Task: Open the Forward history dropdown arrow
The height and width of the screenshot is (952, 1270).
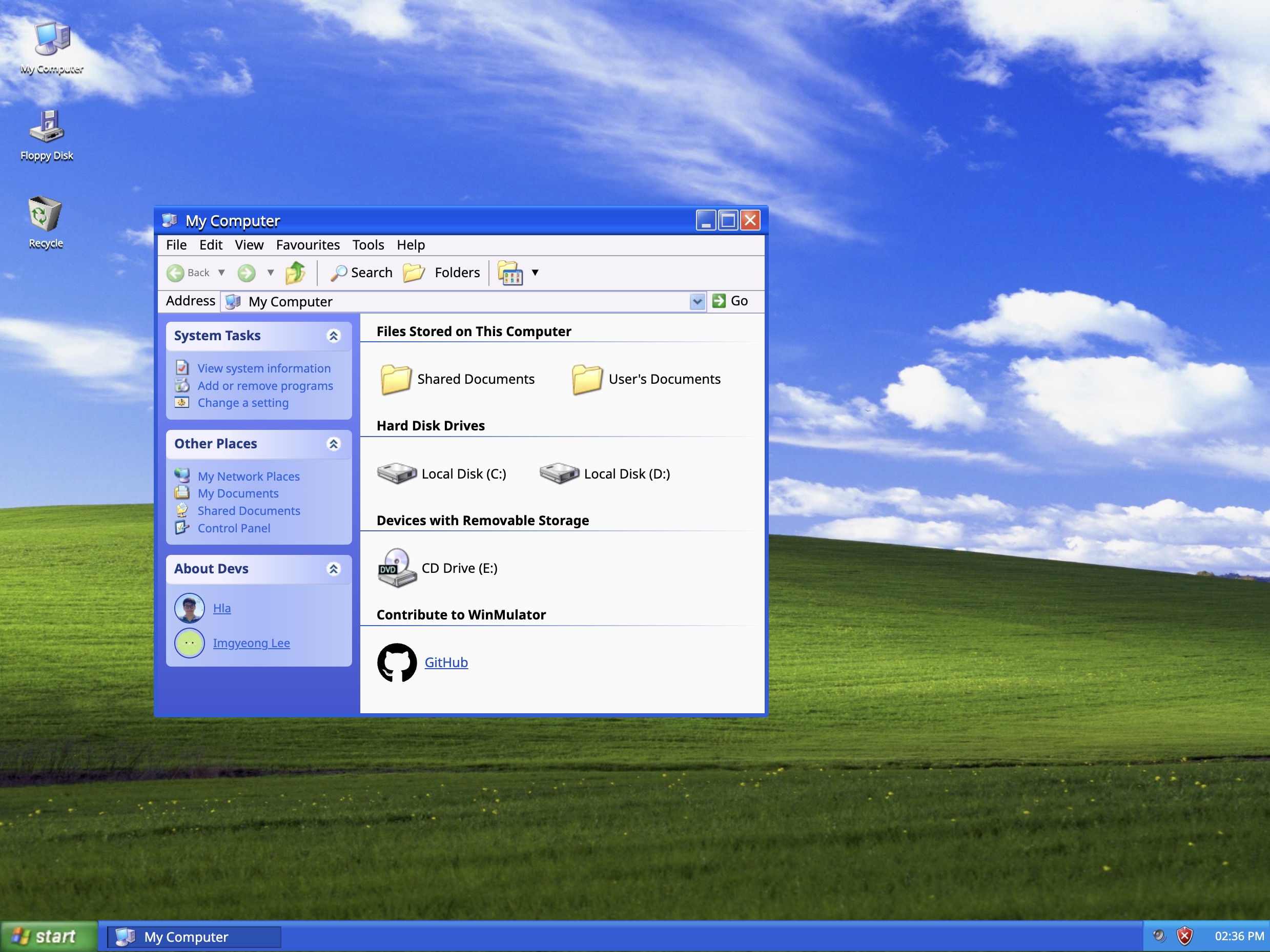Action: pos(271,273)
